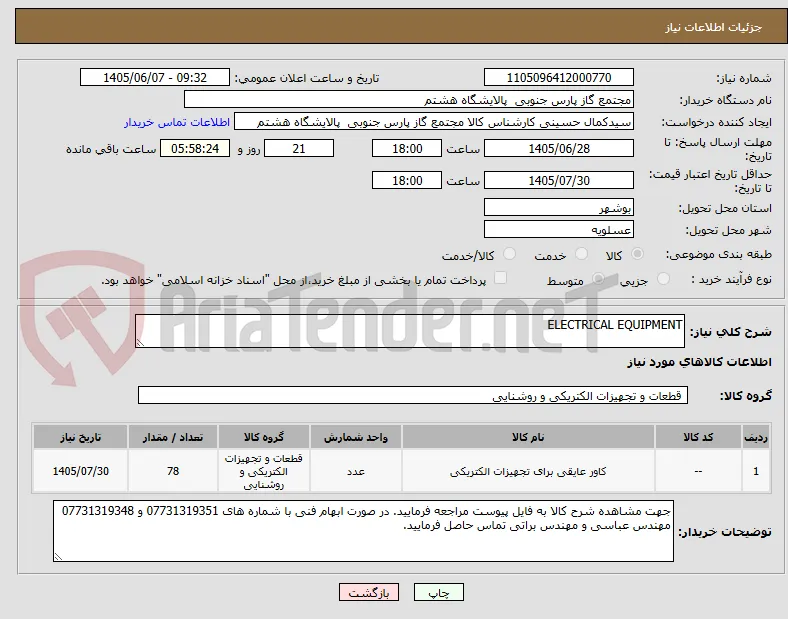Click the نام کالا column header
The image size is (788, 619).
click(x=528, y=437)
